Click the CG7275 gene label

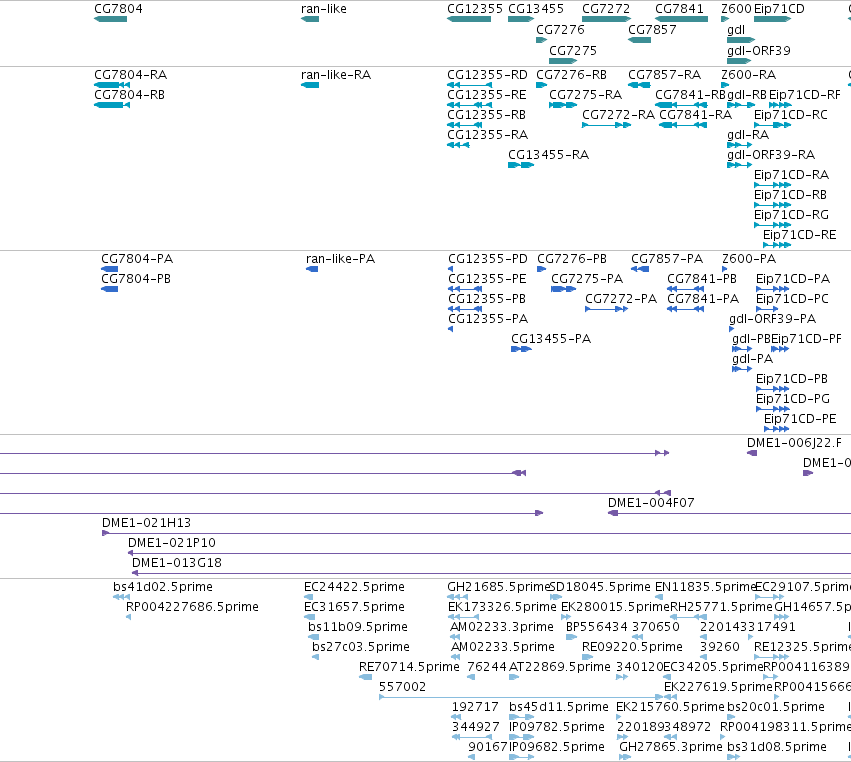click(x=573, y=50)
